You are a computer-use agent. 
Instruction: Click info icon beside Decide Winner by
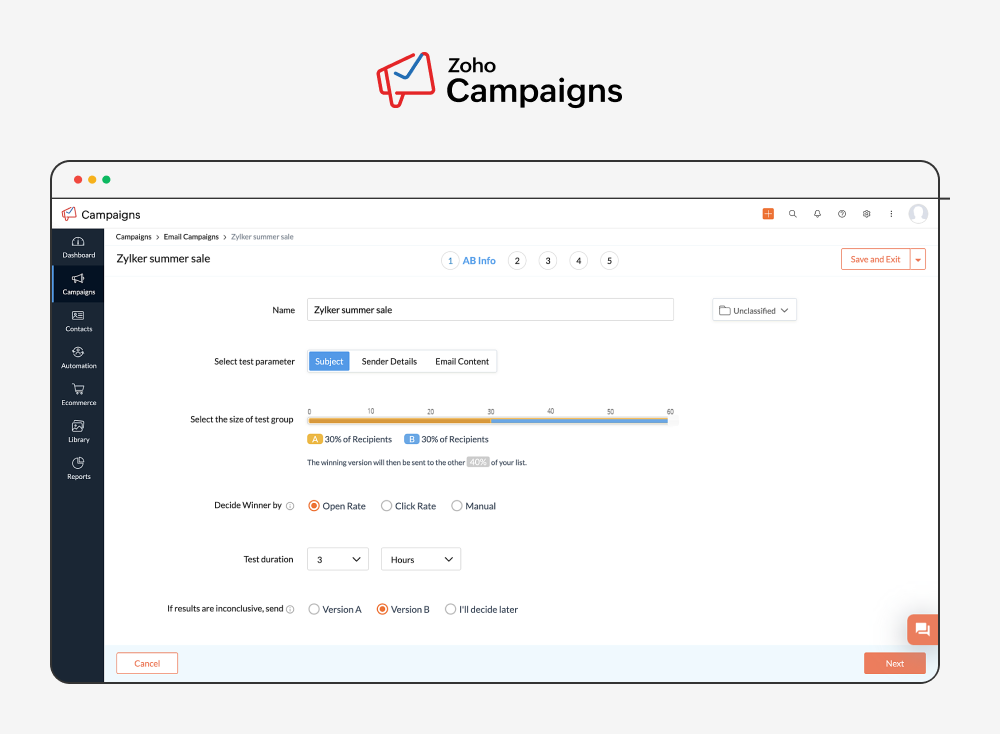pyautogui.click(x=290, y=506)
